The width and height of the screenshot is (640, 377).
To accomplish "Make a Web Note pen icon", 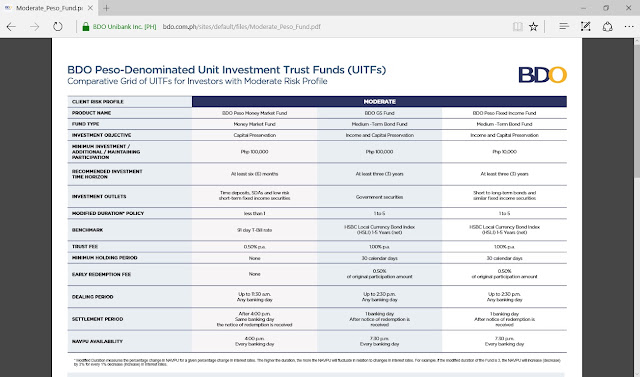I will (x=586, y=27).
